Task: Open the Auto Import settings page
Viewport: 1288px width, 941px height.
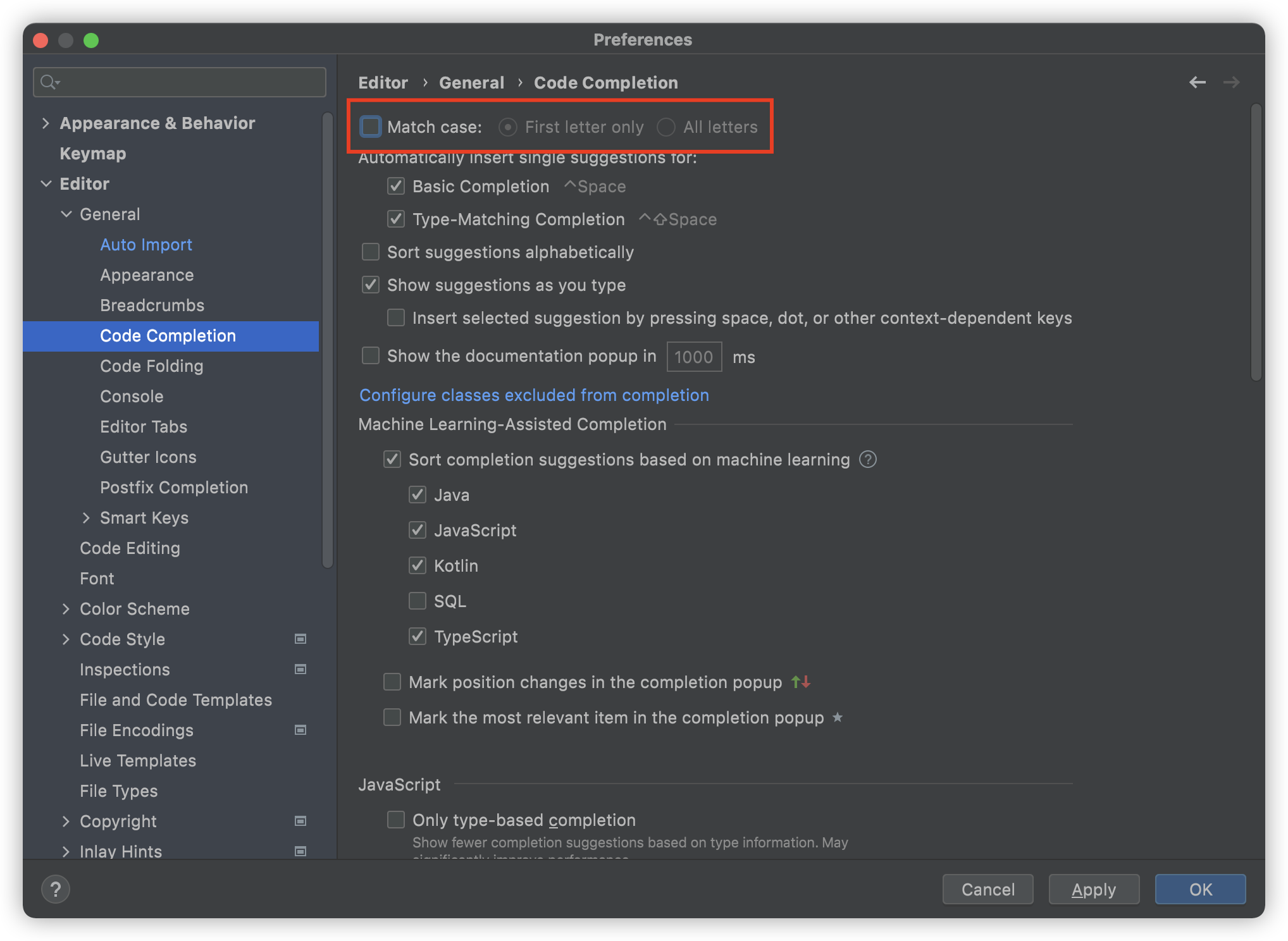Action: (146, 245)
